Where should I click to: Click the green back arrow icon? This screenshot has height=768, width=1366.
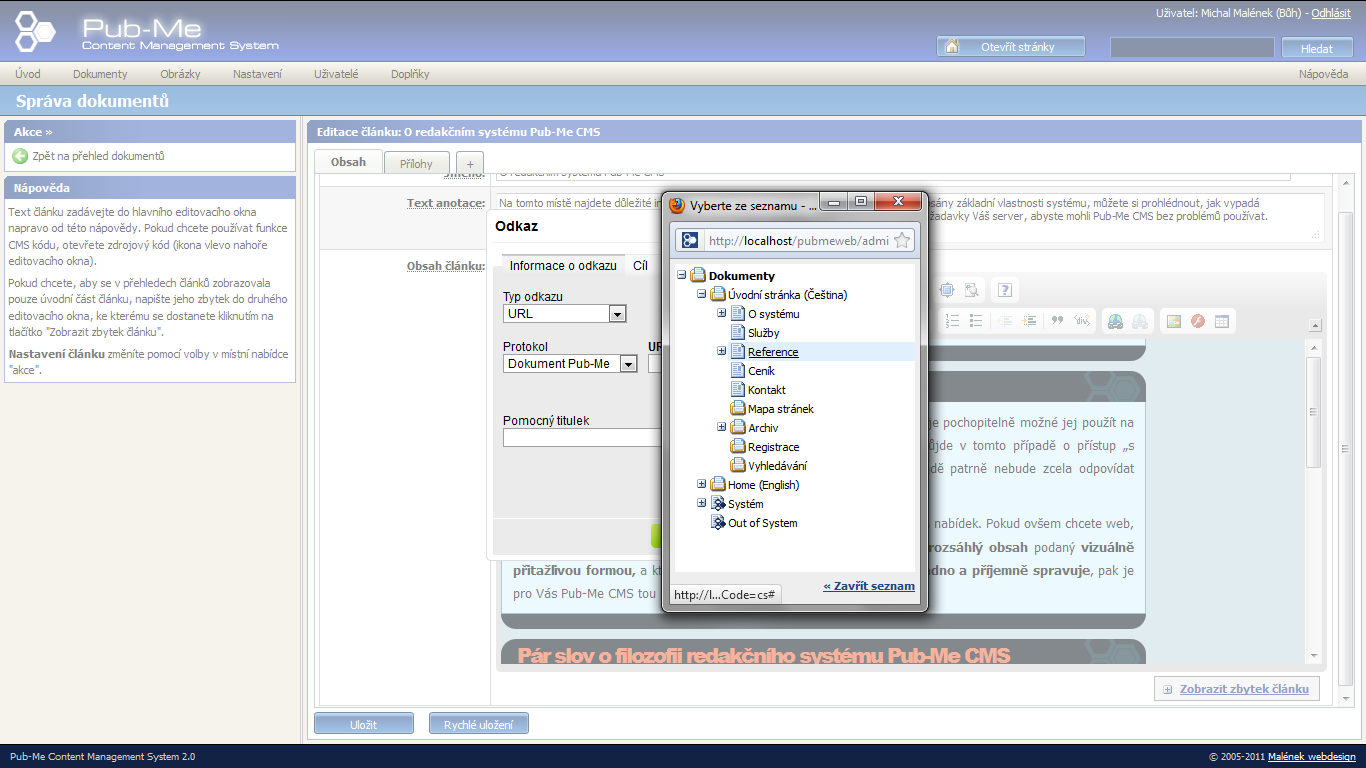click(20, 156)
